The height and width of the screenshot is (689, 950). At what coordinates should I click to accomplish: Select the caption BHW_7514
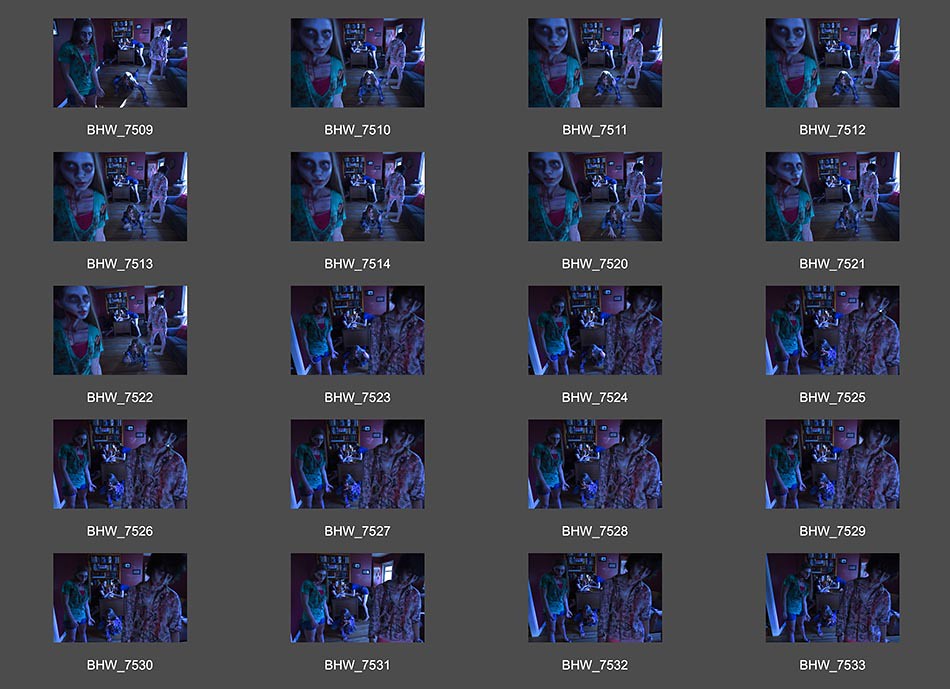point(357,264)
